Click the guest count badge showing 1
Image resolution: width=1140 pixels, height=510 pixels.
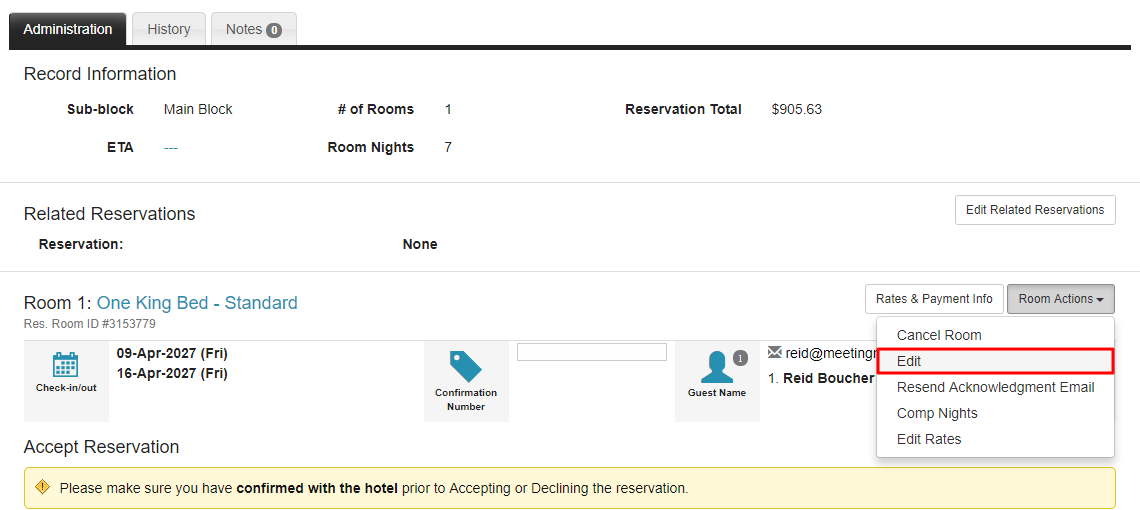coord(740,358)
